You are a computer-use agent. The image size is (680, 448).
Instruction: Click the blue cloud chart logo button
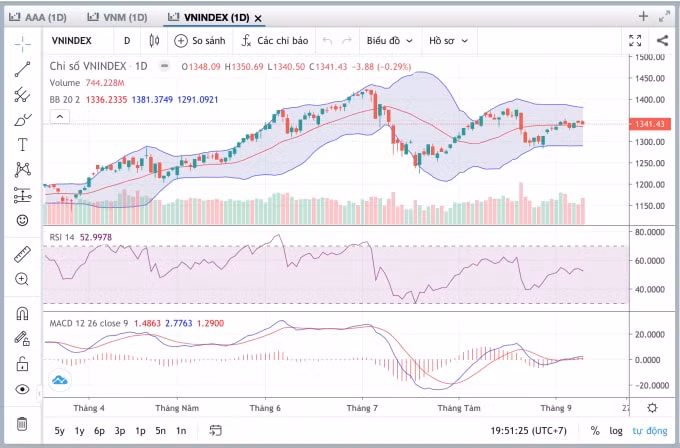pyautogui.click(x=60, y=380)
